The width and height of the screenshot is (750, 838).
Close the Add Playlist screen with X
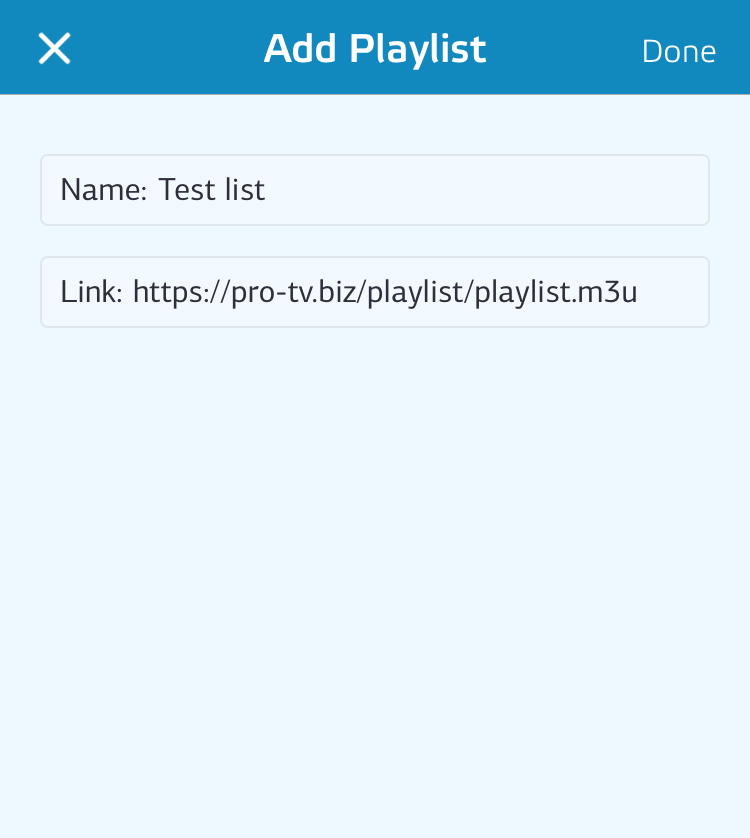point(54,48)
